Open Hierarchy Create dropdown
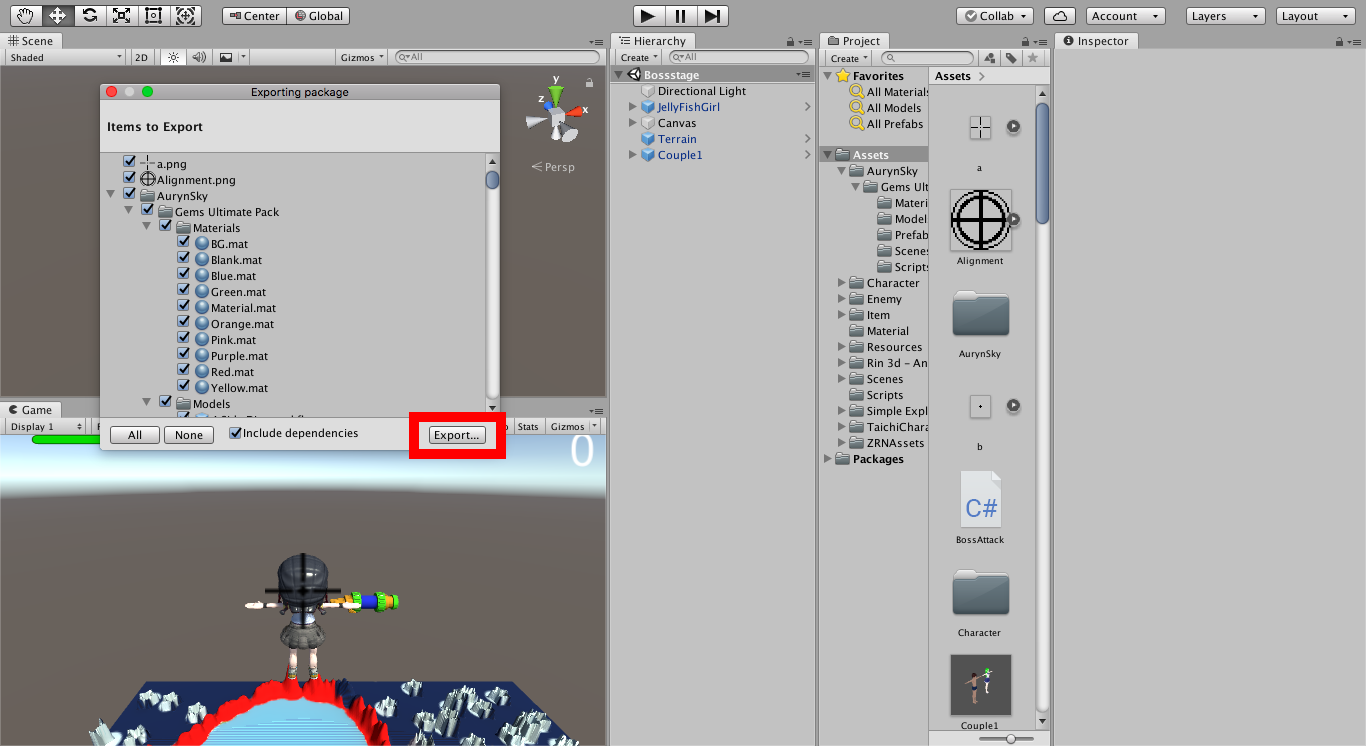This screenshot has height=746, width=1366. pyautogui.click(x=639, y=58)
